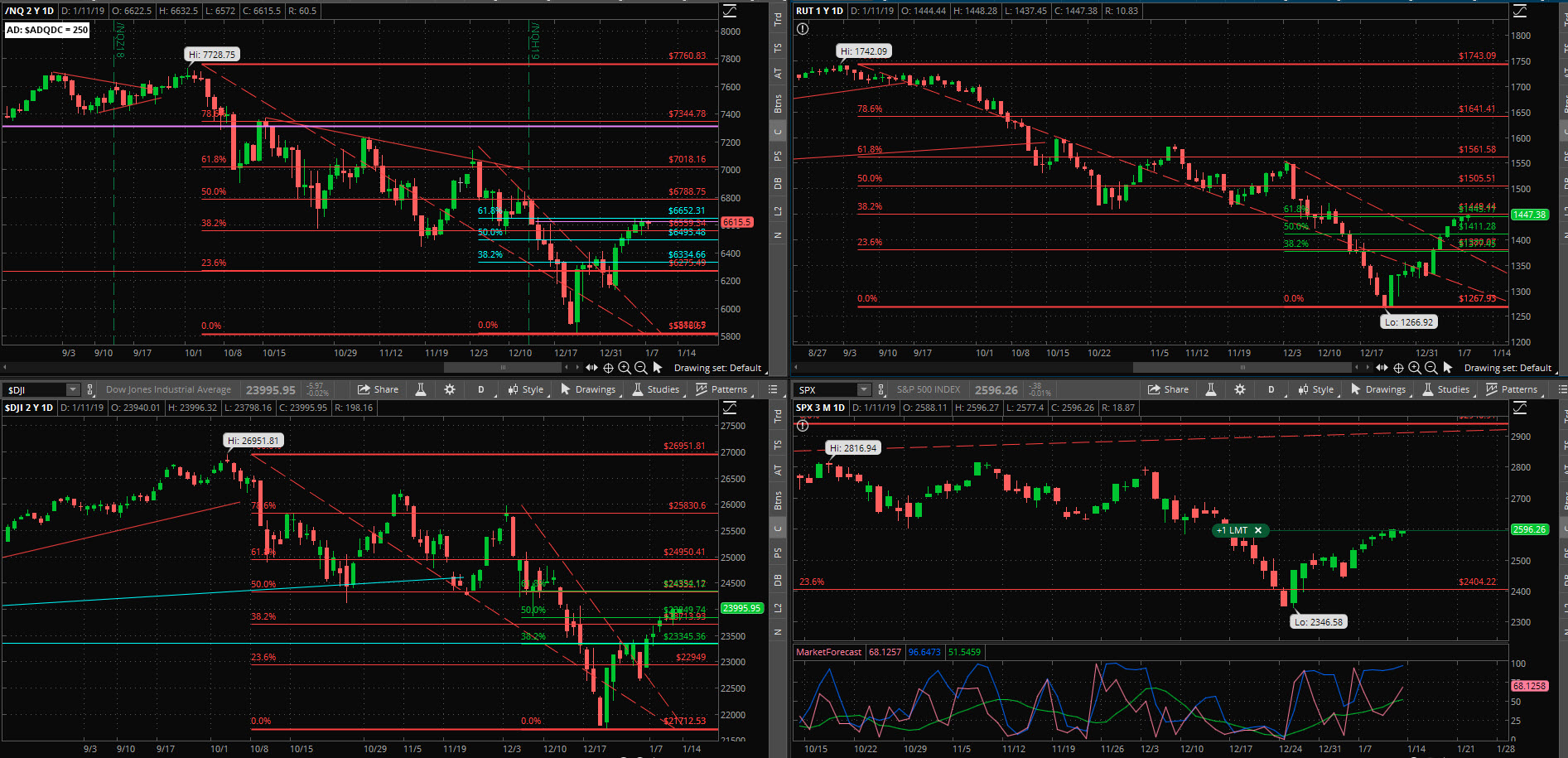Click the RUT chart horizontal scrollbar thumb

click(x=1242, y=367)
